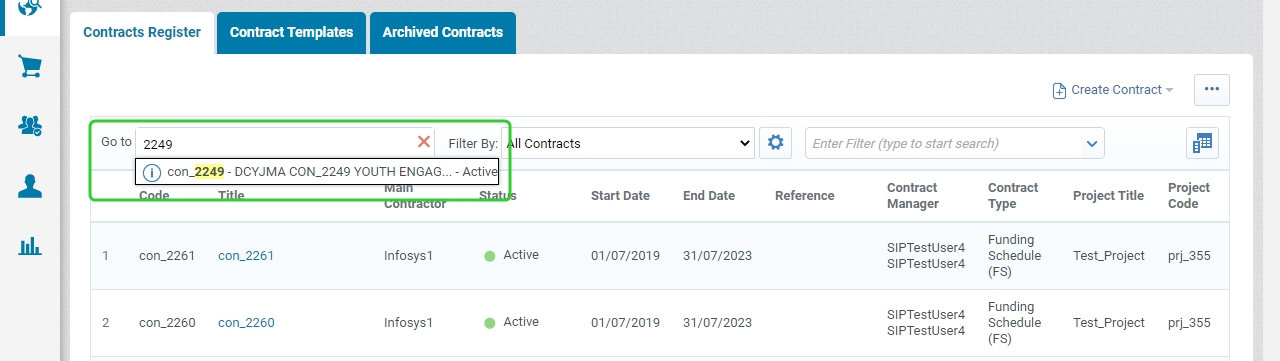Switch to the Archived Contracts tab

pyautogui.click(x=442, y=32)
